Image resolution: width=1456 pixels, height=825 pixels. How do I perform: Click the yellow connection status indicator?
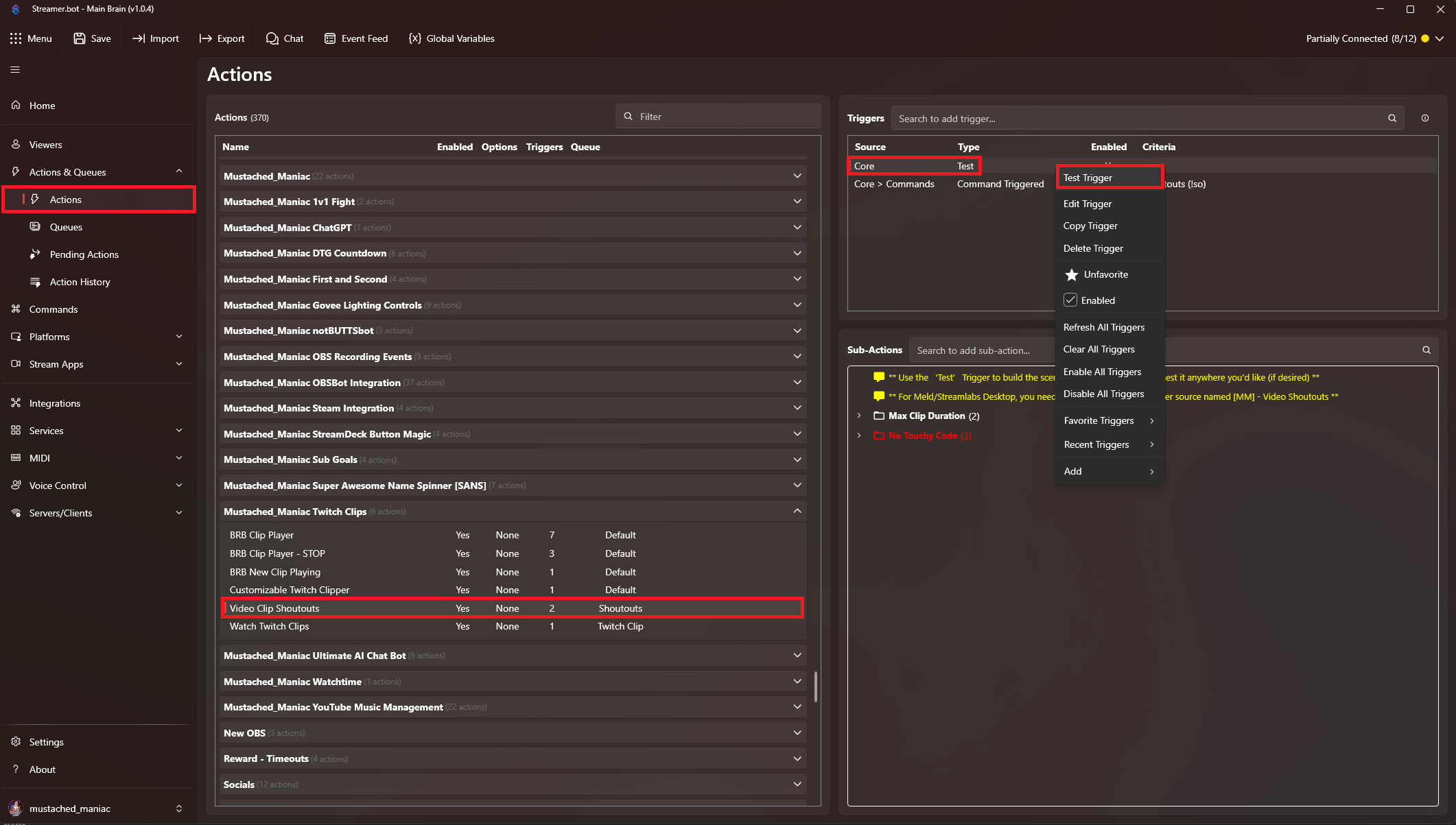tap(1424, 38)
